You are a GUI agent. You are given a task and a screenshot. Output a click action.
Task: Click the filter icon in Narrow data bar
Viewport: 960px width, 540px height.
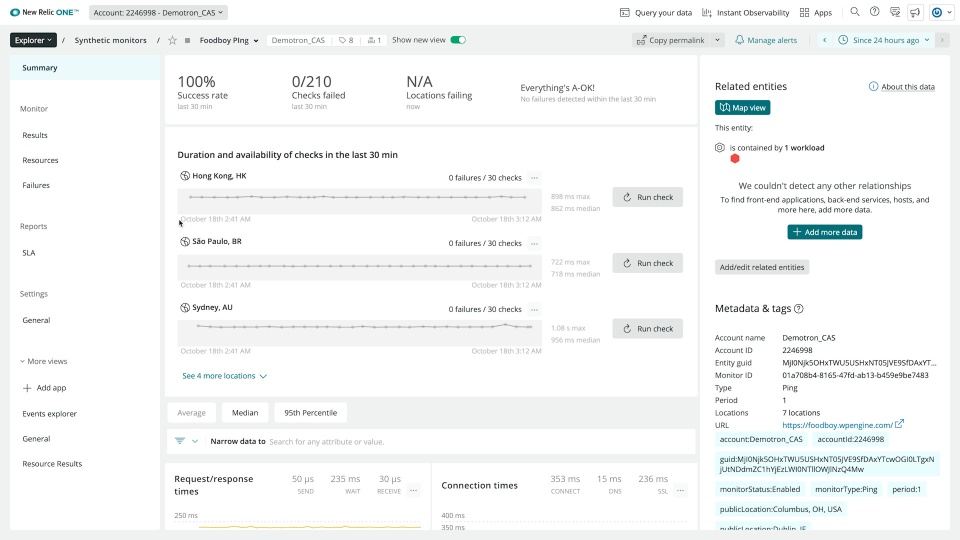point(180,441)
